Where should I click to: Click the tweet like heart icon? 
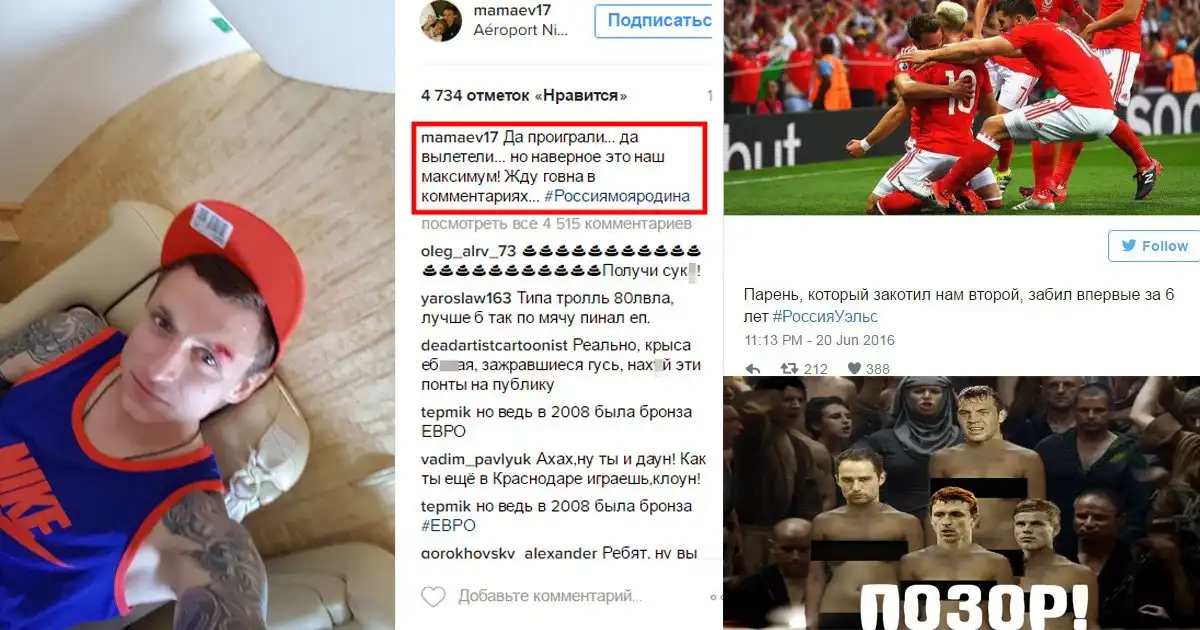coord(854,369)
